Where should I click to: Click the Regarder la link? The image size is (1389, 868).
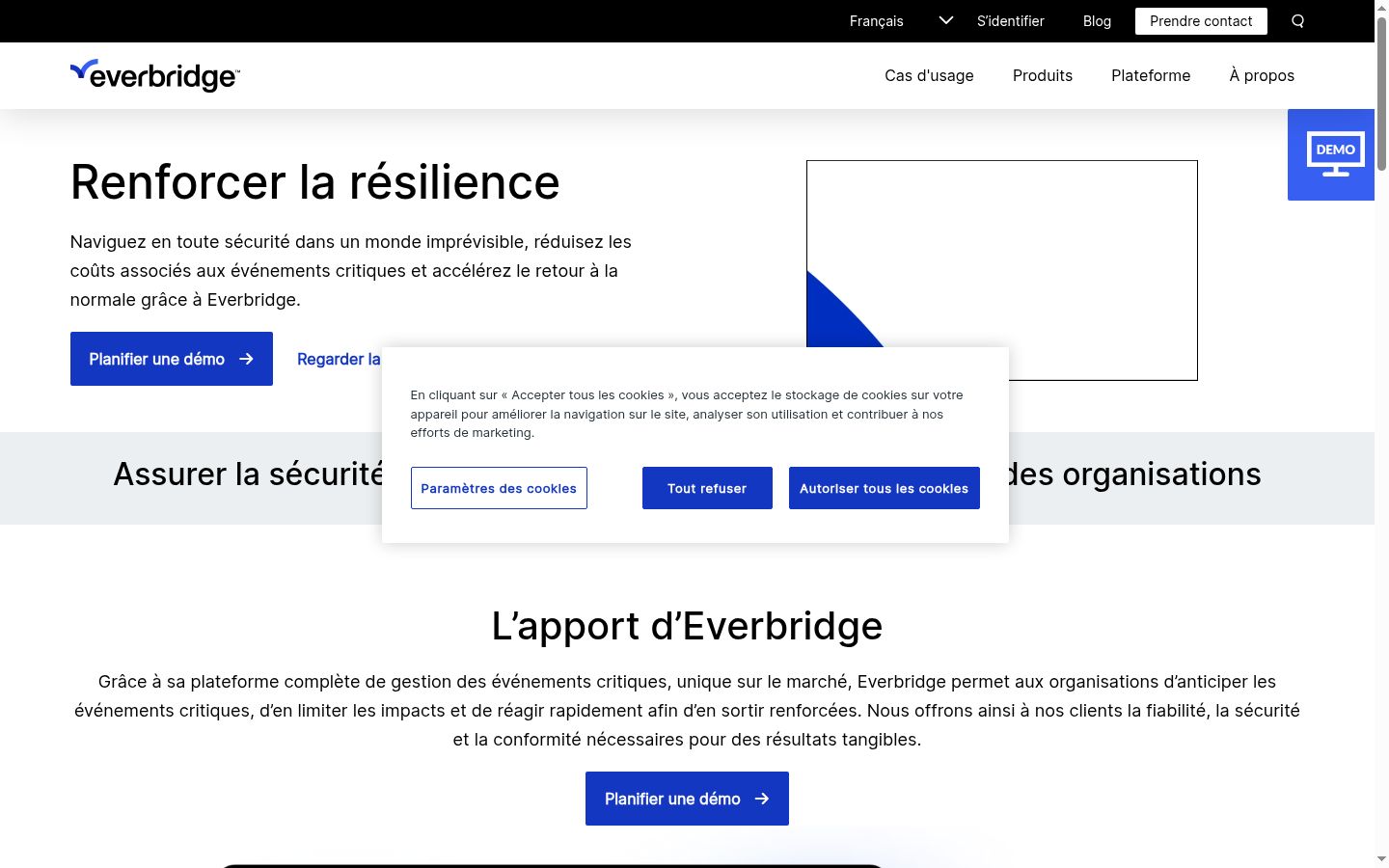point(339,359)
